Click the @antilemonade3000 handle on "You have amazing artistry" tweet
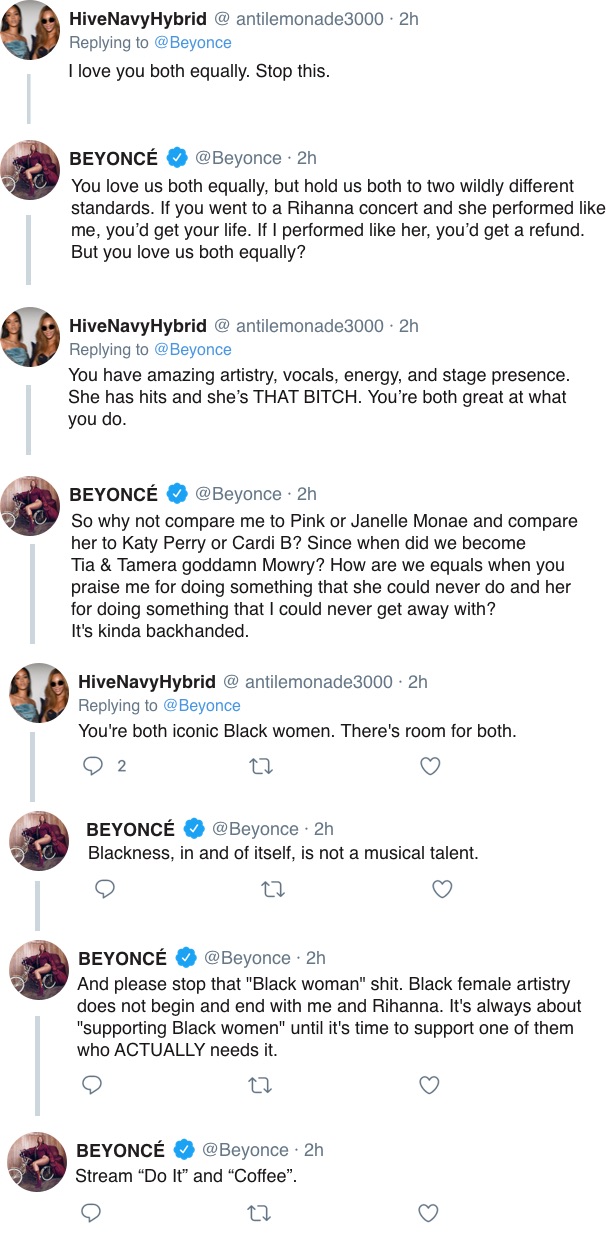The width and height of the screenshot is (606, 1238). (309, 326)
